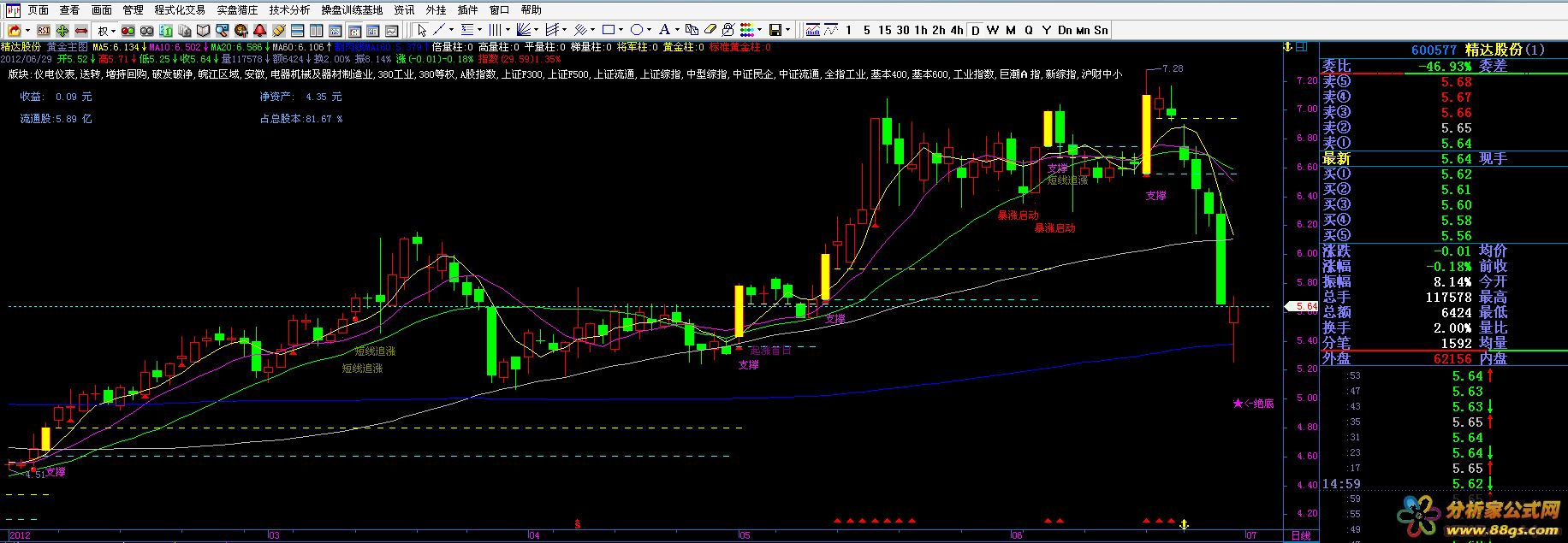1568x543 pixels.
Task: Open the 页面 menu
Action: [39, 10]
